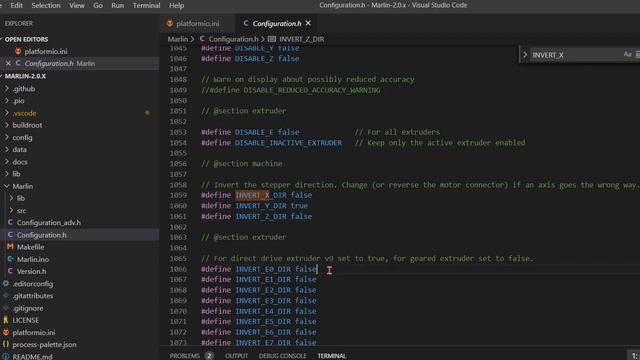Switch to the platformio.ini editor tab
The width and height of the screenshot is (640, 360).
[198, 24]
